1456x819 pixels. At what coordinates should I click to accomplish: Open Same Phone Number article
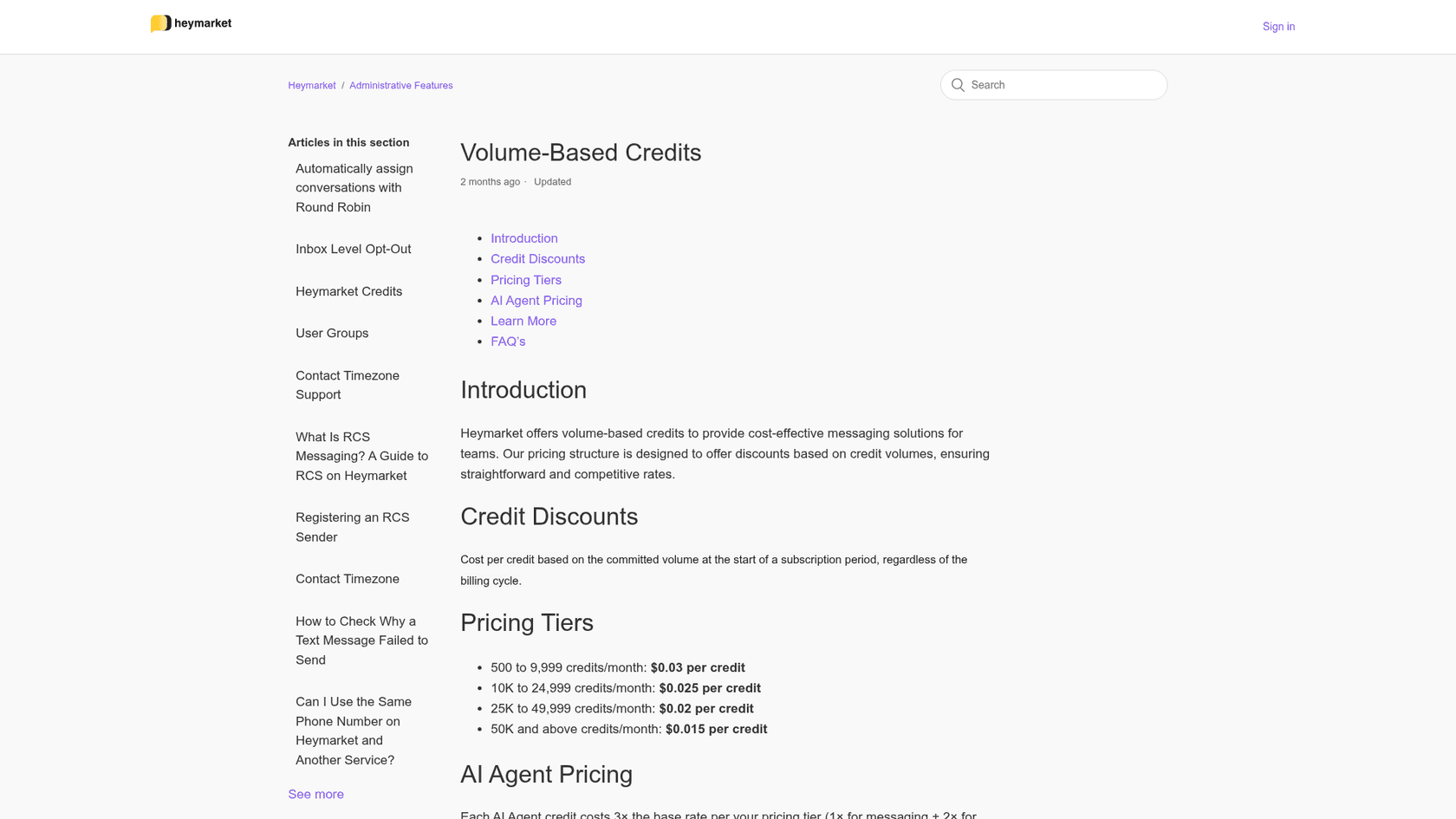[x=354, y=731]
